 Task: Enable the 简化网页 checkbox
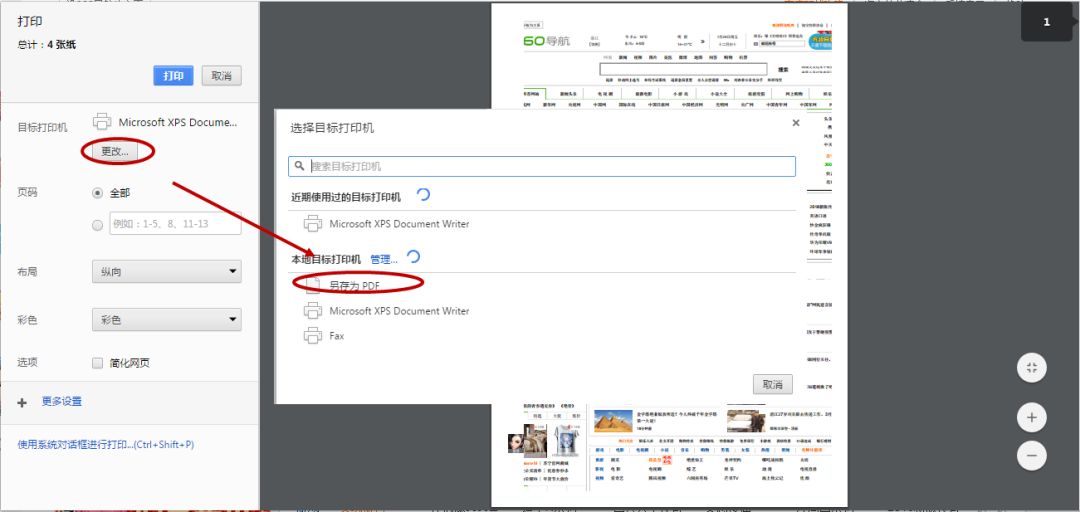coord(98,363)
